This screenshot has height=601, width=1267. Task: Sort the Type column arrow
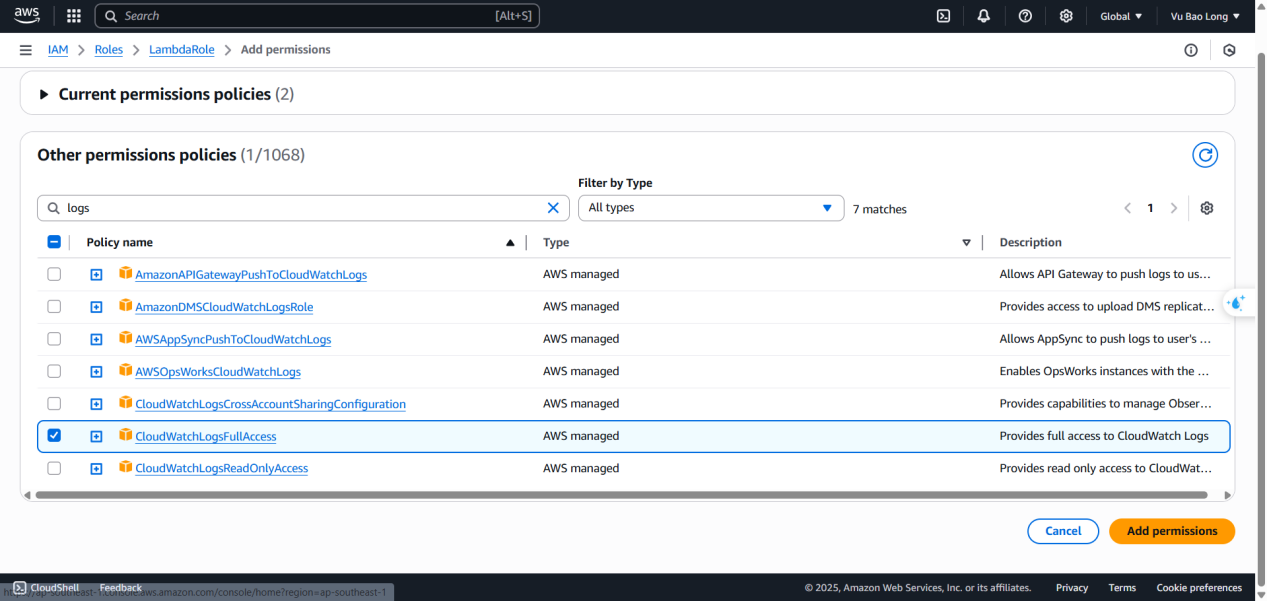966,243
